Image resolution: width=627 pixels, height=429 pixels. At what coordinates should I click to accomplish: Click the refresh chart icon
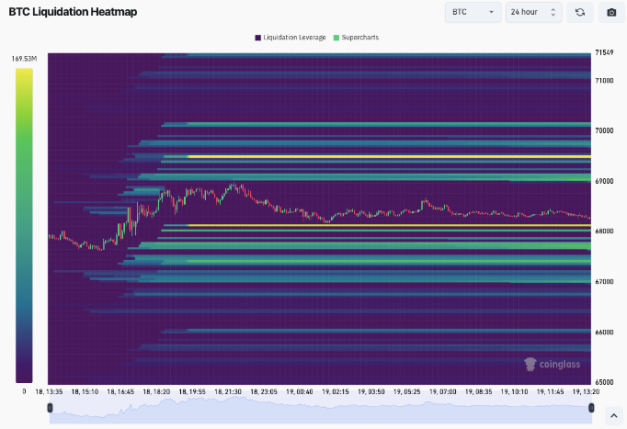[579, 13]
